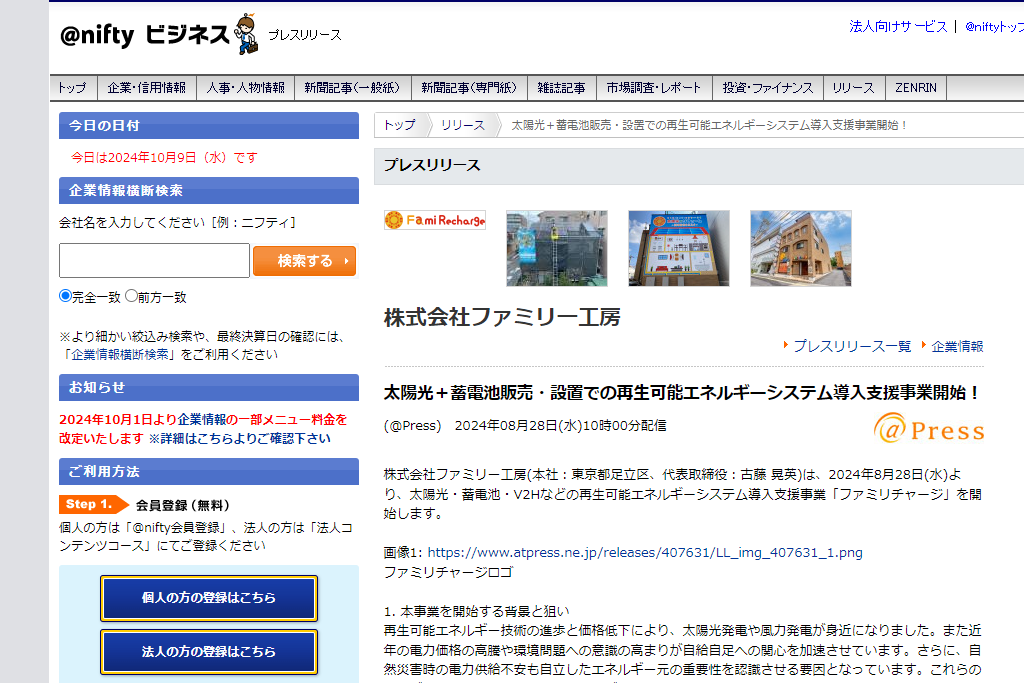The image size is (1024, 683).
Task: Click the 会員登録(無料) label
Action: (x=183, y=505)
